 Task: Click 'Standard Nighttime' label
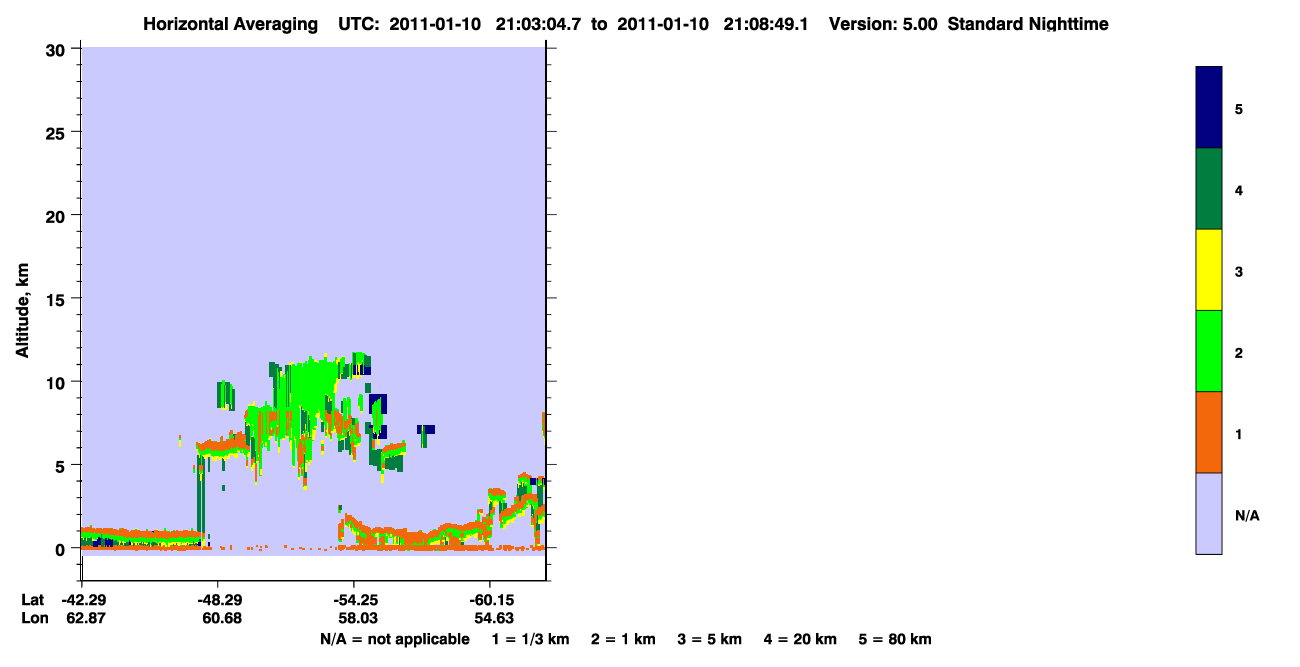1028,24
